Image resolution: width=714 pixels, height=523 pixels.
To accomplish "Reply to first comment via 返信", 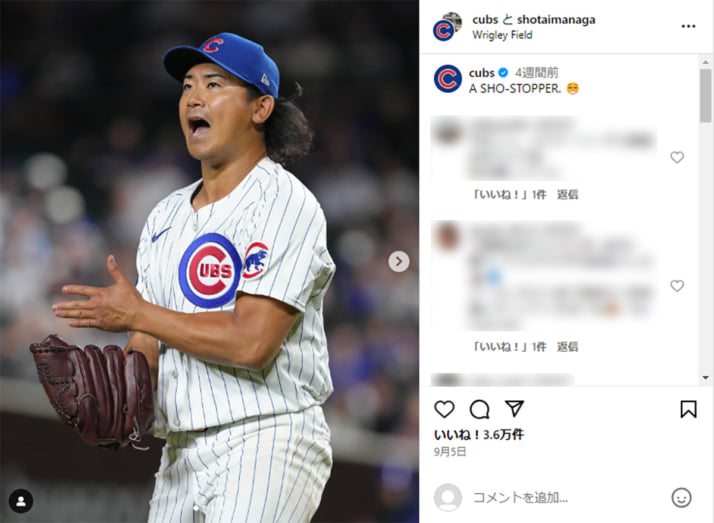I will [x=567, y=195].
